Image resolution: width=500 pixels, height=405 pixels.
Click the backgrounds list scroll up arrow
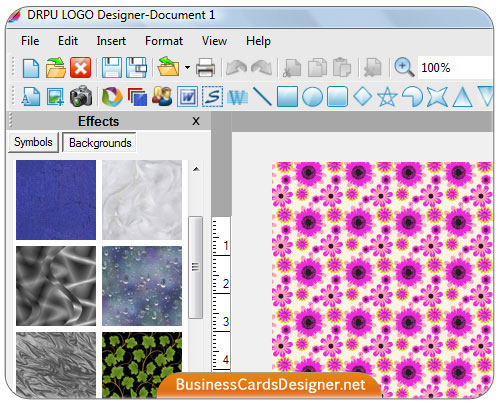pos(196,169)
